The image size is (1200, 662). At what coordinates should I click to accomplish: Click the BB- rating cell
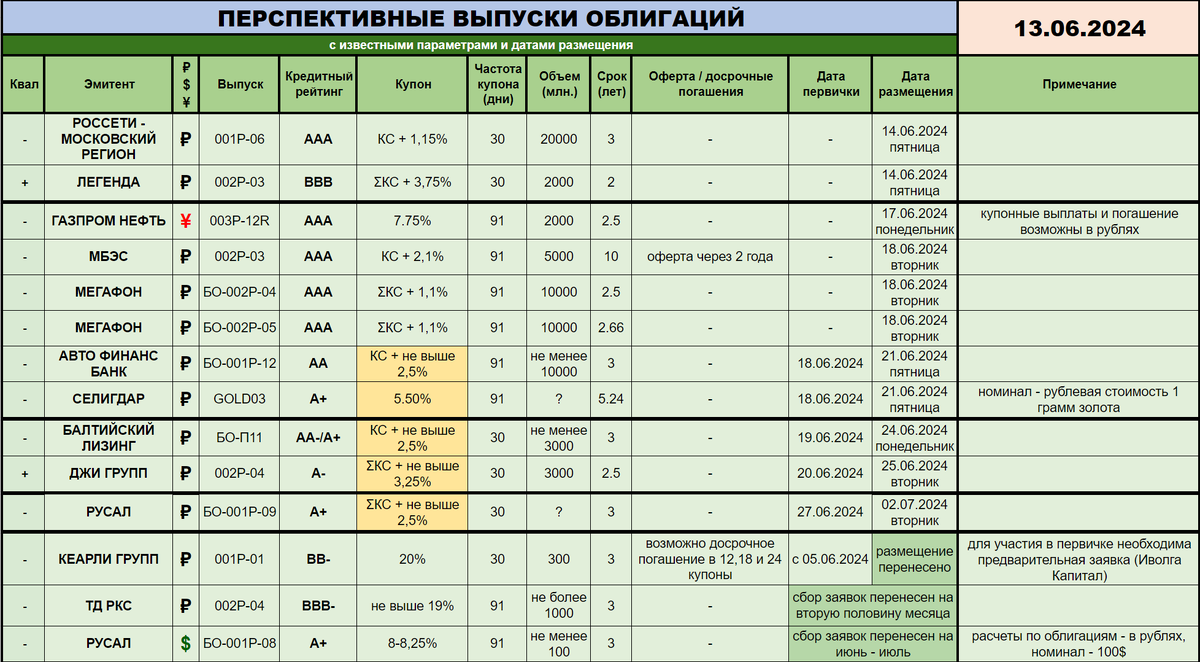(318, 559)
